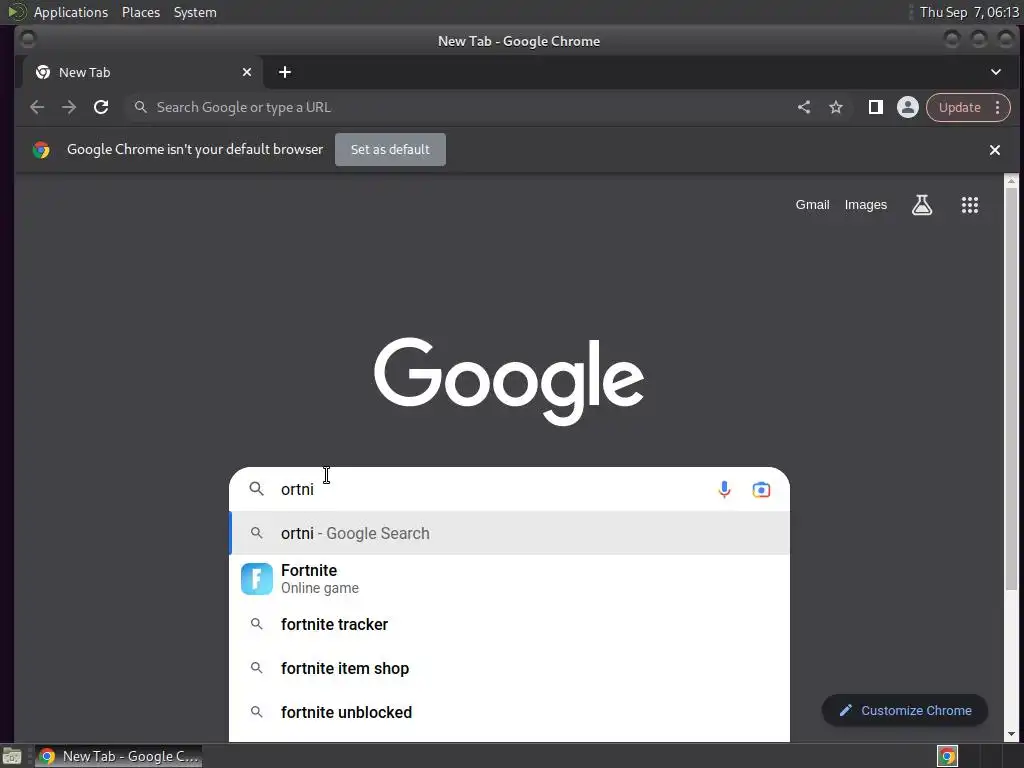The width and height of the screenshot is (1024, 768).
Task: Click the Chrome logo in the notification bar
Action: (41, 150)
